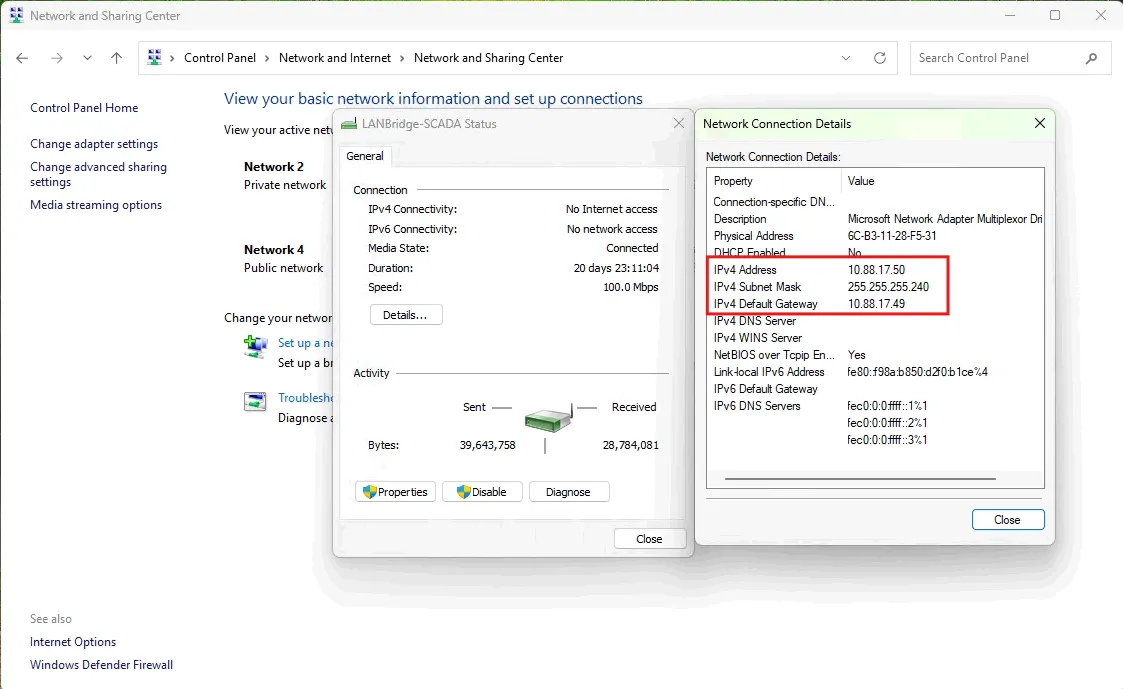
Task: Close Network Connection Details with X
Action: pyautogui.click(x=1040, y=123)
